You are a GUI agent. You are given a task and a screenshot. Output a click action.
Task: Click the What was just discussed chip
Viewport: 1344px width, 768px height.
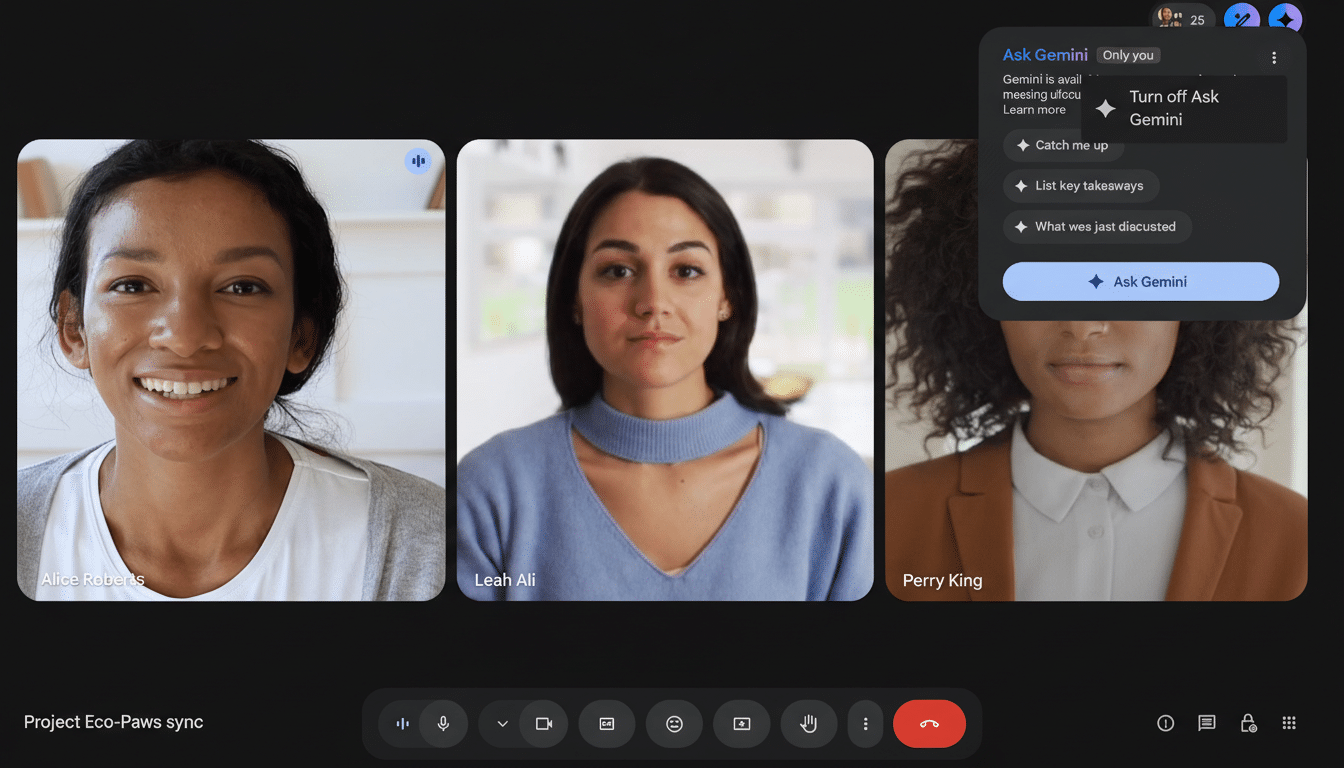tap(1097, 226)
